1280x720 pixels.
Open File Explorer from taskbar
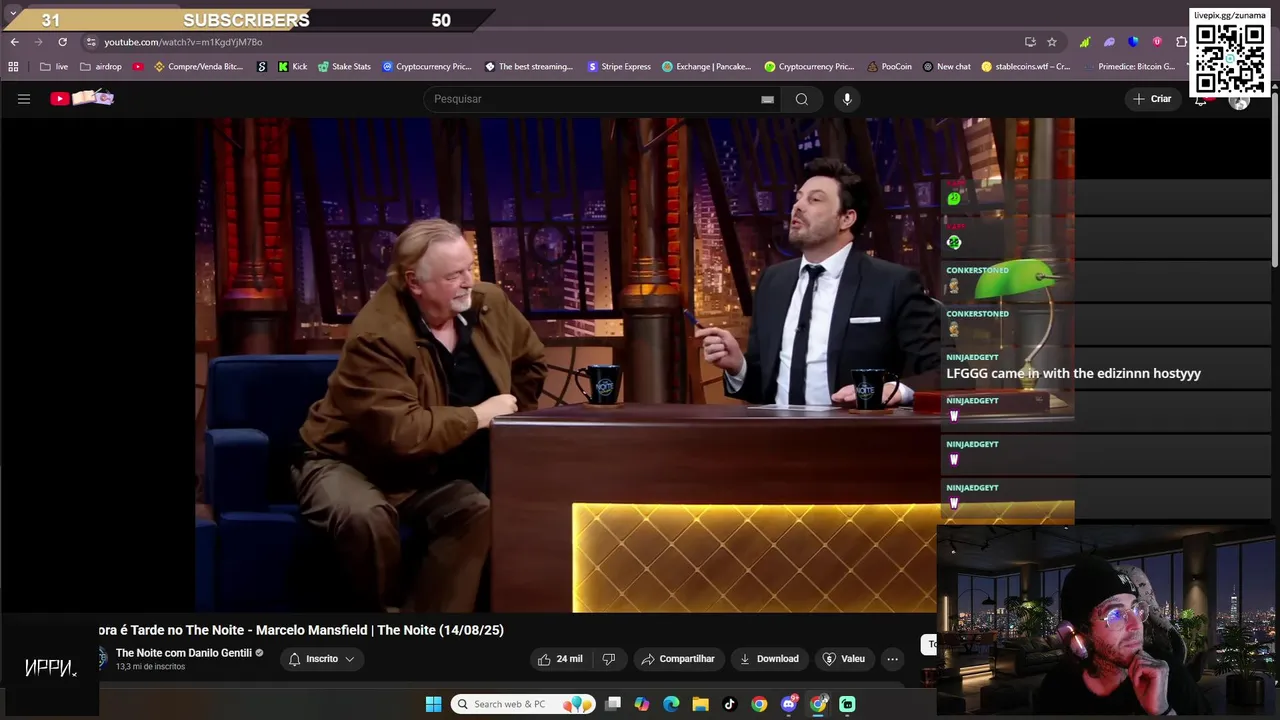700,704
